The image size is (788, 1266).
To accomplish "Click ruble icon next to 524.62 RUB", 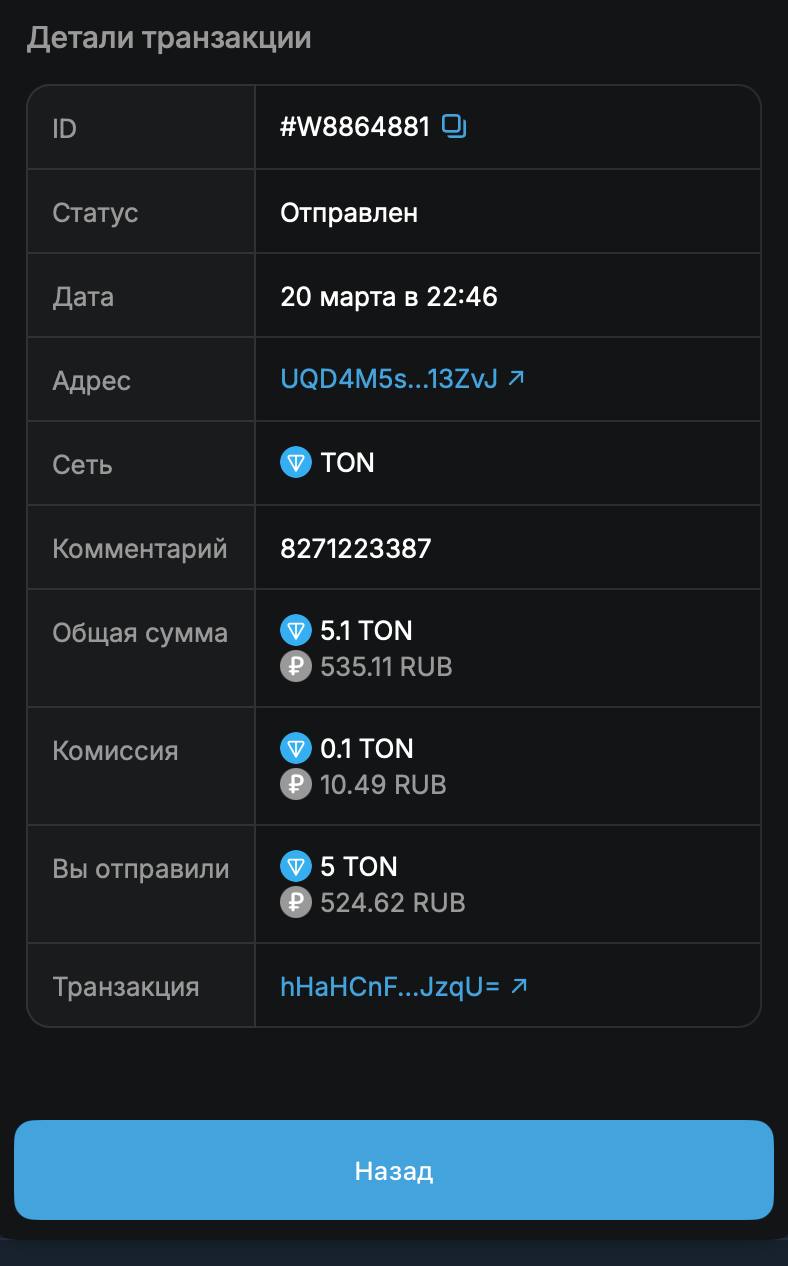I will [296, 903].
